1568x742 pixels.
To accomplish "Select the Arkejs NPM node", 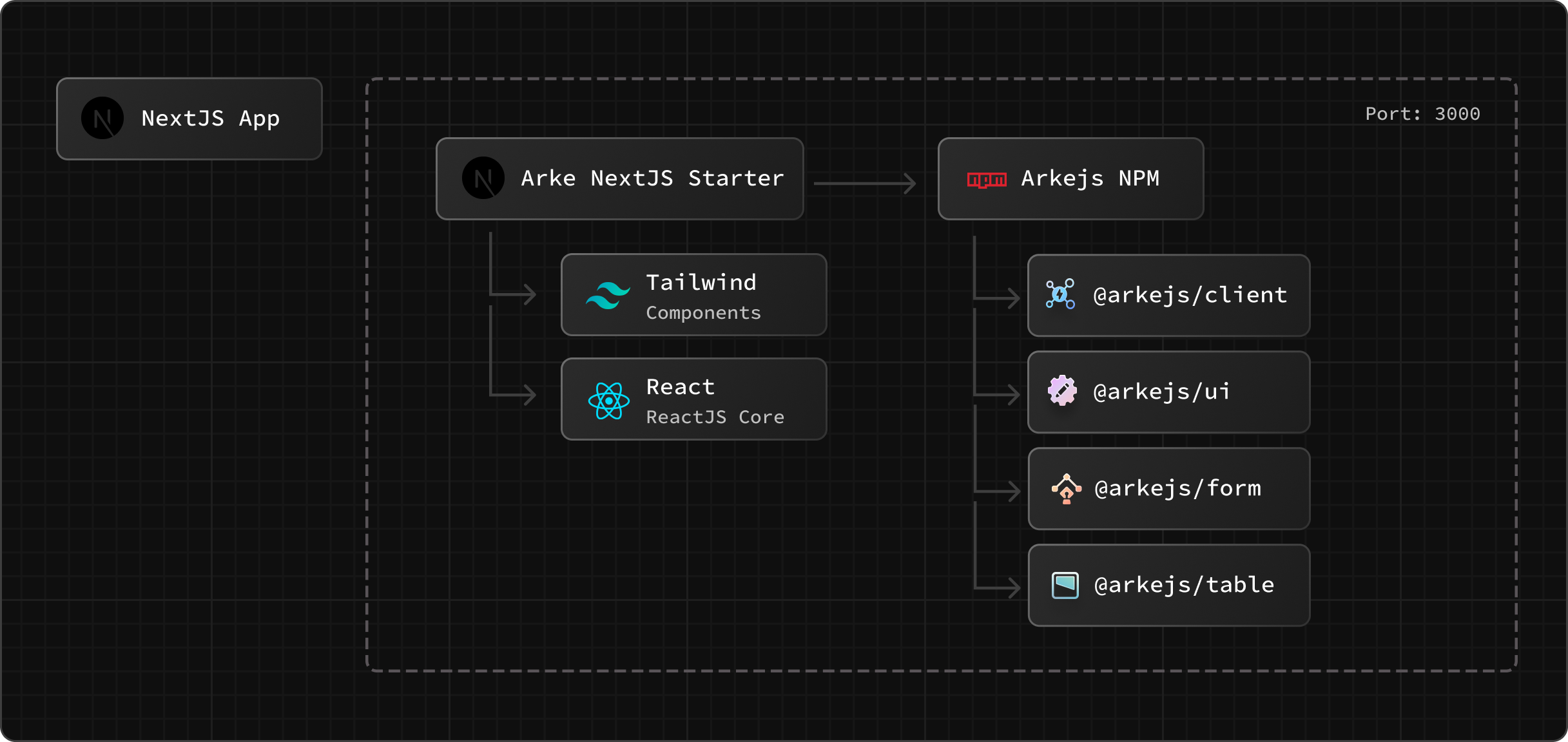I will pyautogui.click(x=1070, y=178).
